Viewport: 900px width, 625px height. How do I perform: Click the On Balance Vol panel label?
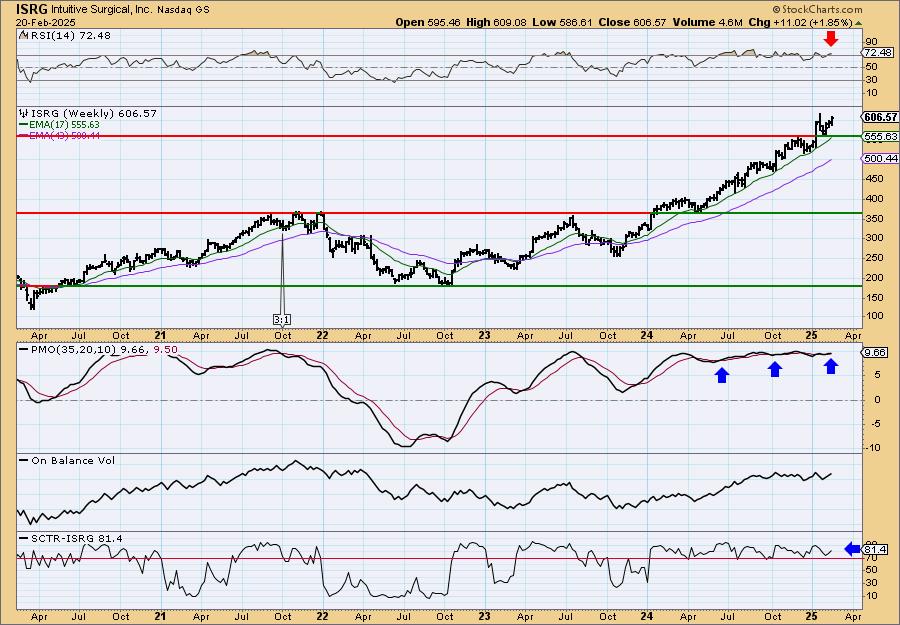point(72,460)
